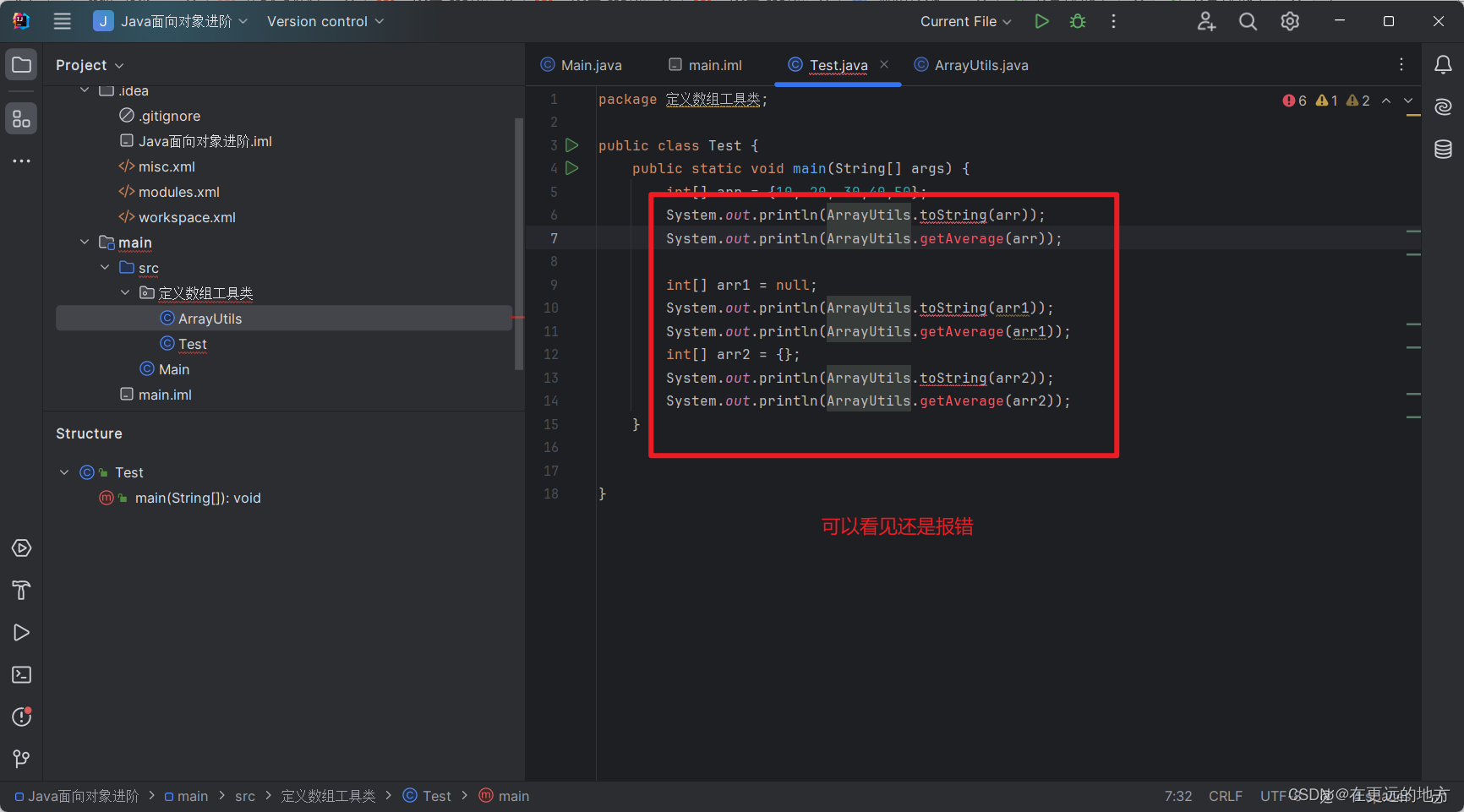Open the Terminal tool window icon
Screen dimensions: 1464x812
tap(21, 674)
